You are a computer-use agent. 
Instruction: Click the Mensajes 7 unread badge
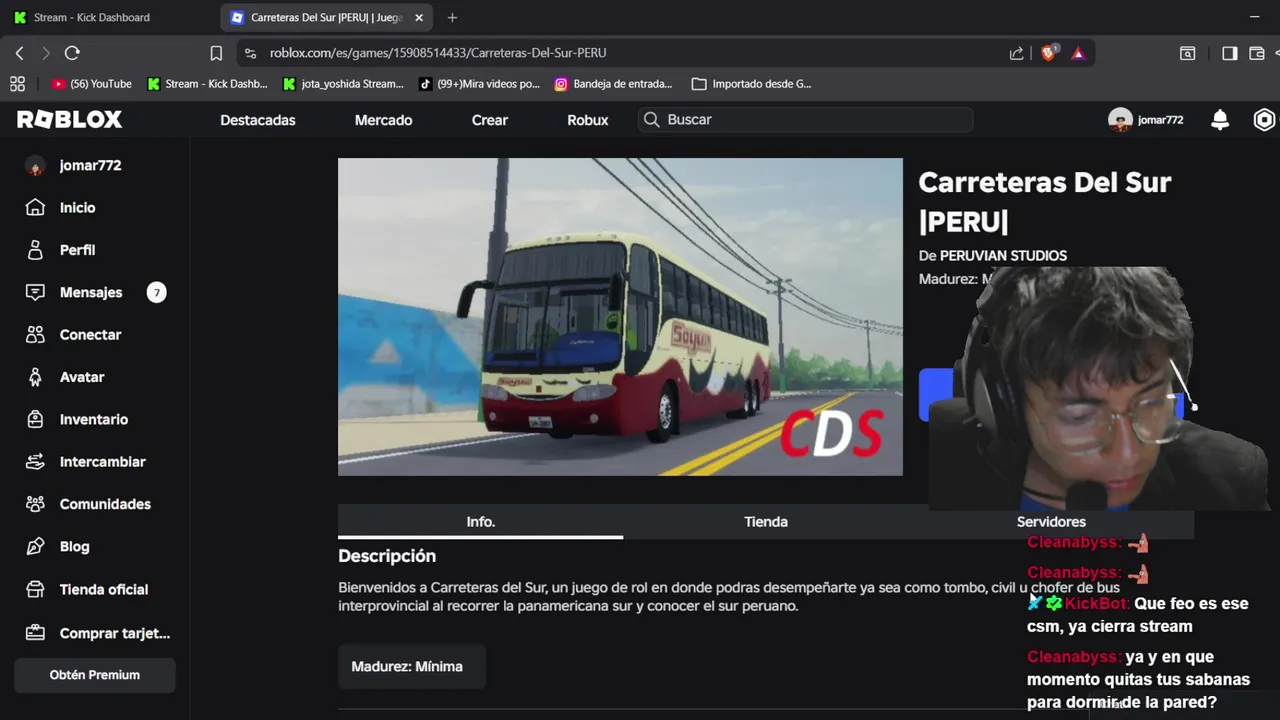156,292
